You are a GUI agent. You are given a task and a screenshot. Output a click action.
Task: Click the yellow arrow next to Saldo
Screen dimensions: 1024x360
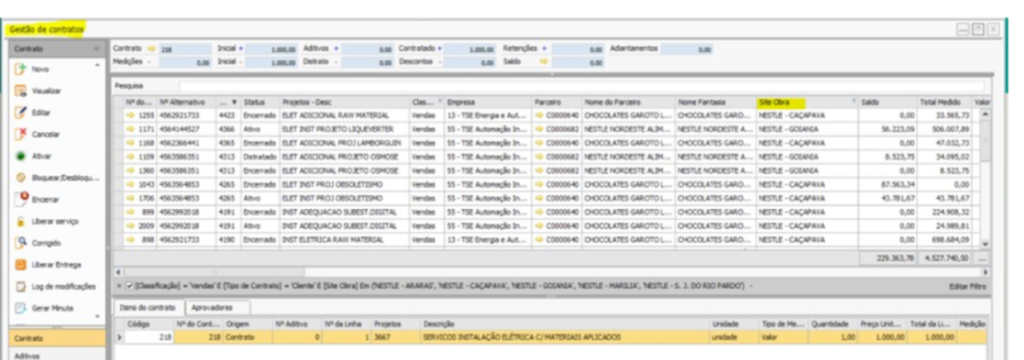tap(543, 62)
